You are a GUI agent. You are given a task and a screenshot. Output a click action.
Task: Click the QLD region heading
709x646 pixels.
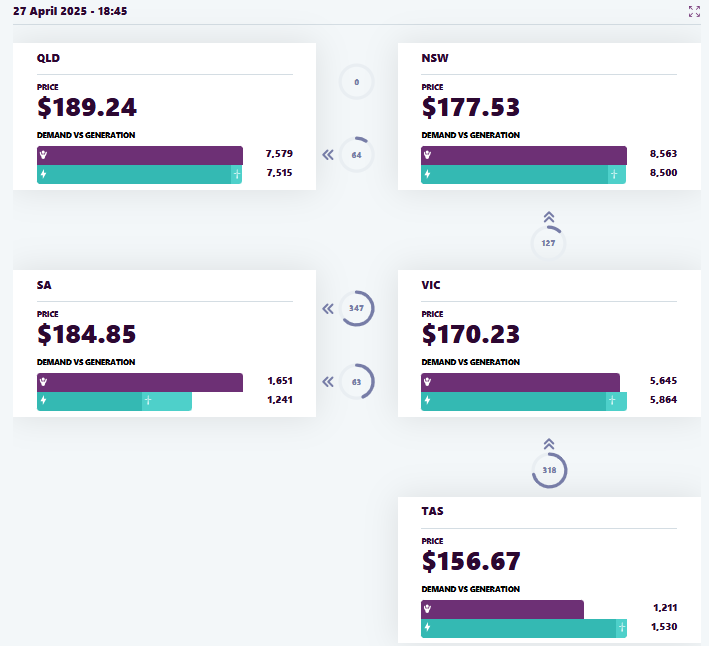pyautogui.click(x=48, y=58)
